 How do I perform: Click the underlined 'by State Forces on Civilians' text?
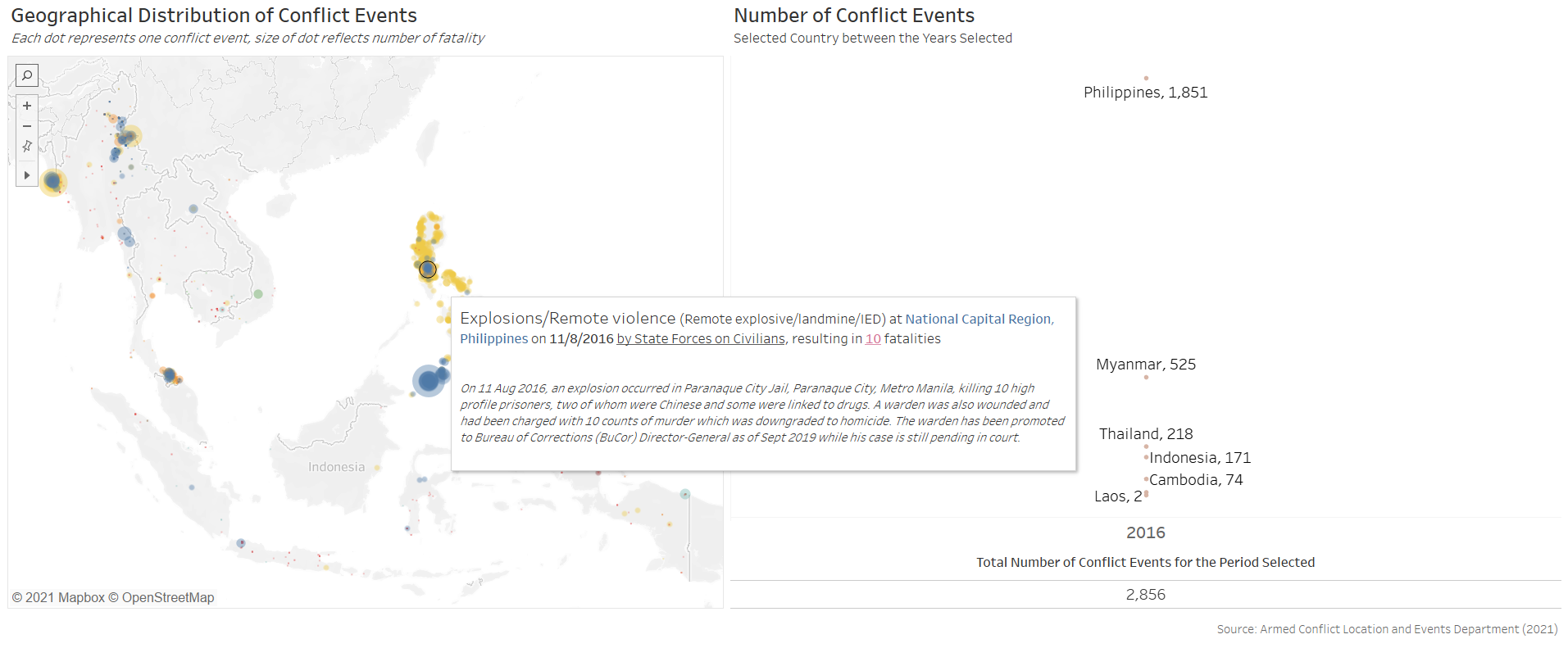point(700,339)
